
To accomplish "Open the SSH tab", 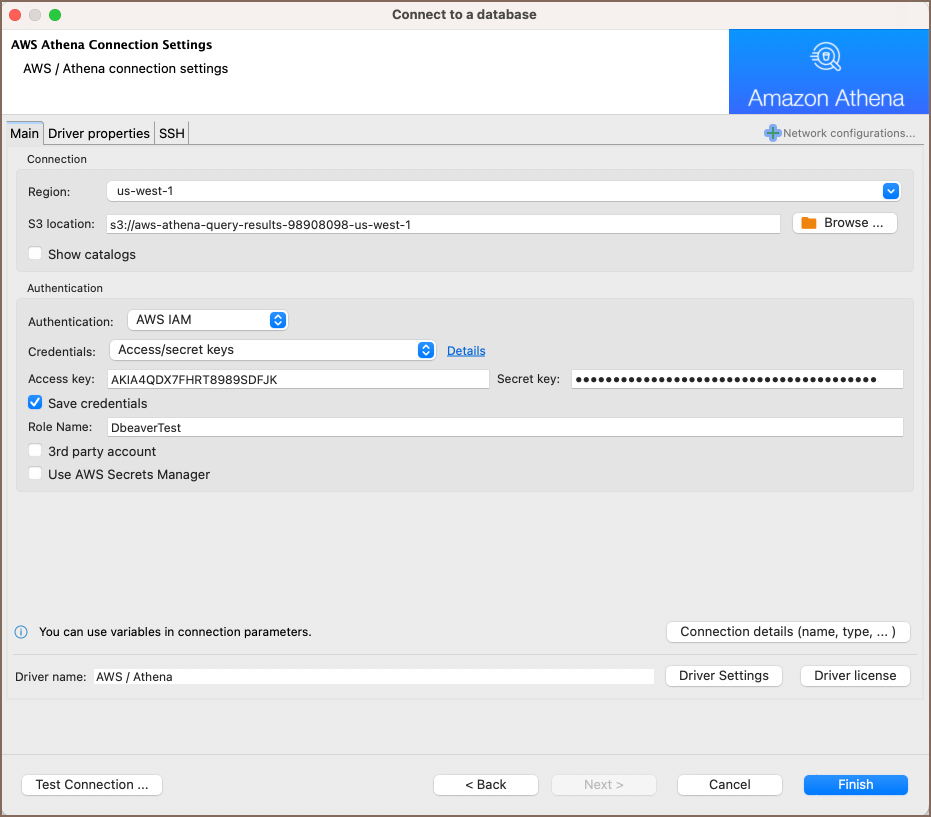I will (172, 133).
